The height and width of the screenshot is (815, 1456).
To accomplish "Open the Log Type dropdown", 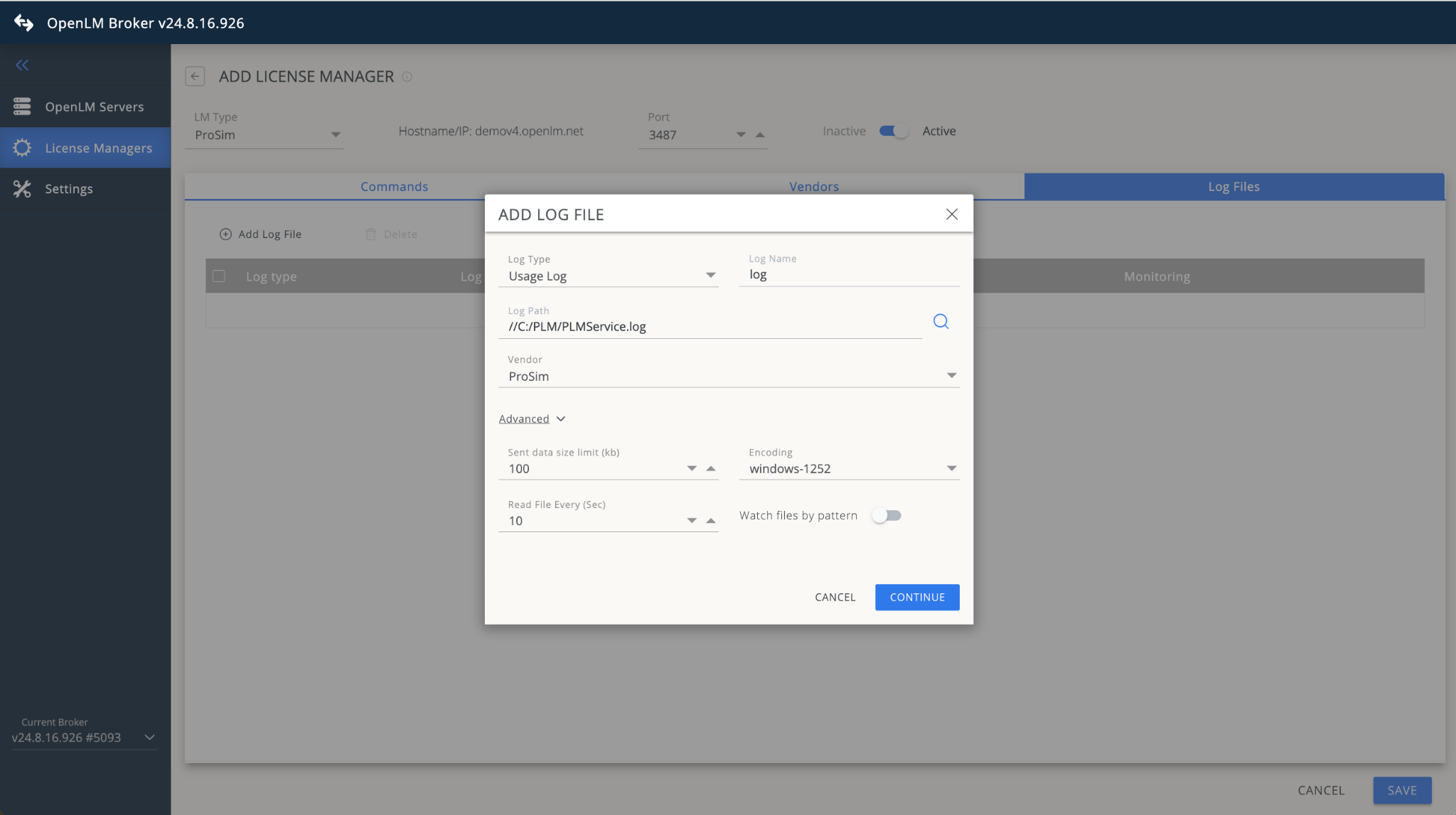I will click(x=608, y=276).
